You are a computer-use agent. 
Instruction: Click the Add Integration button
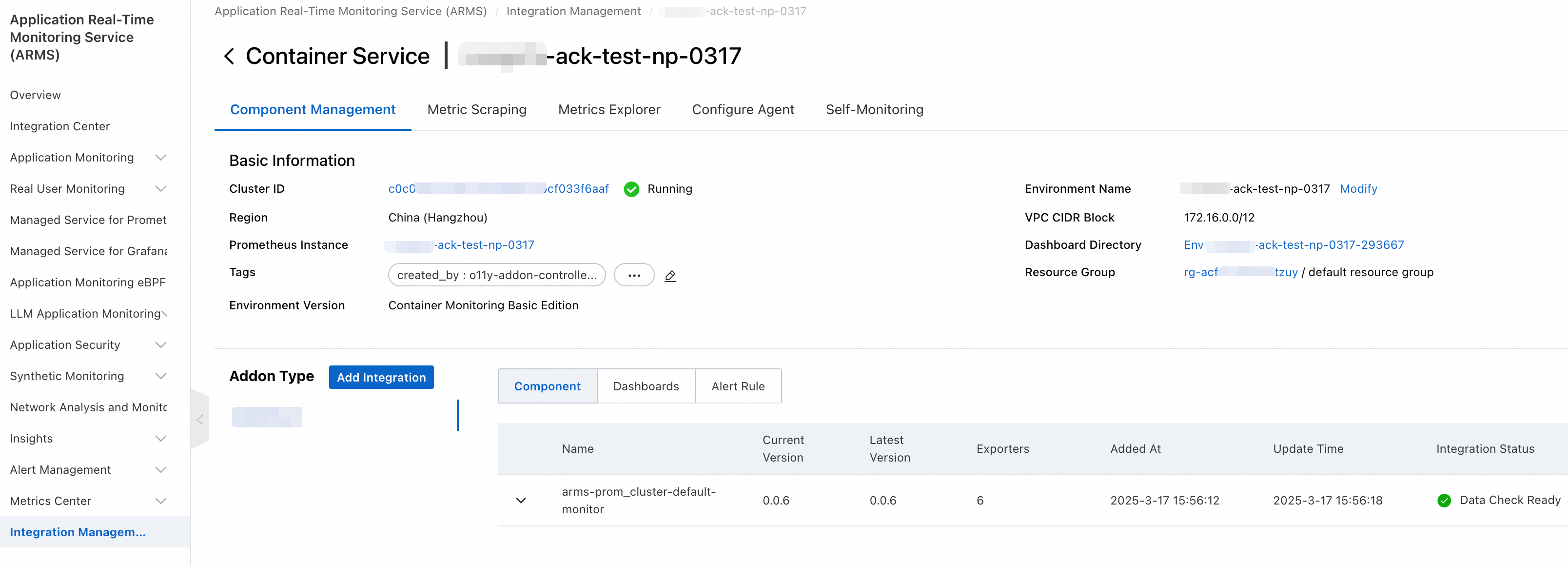point(381,378)
